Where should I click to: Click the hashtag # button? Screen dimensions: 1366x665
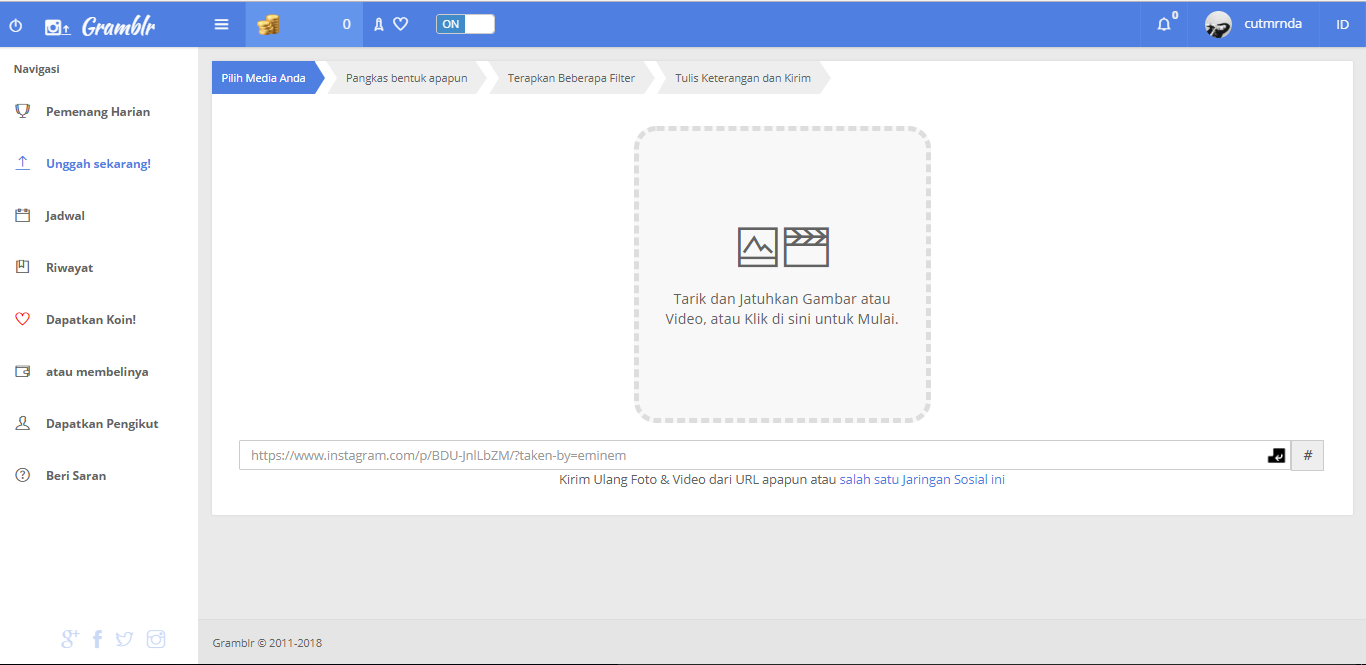[1308, 455]
